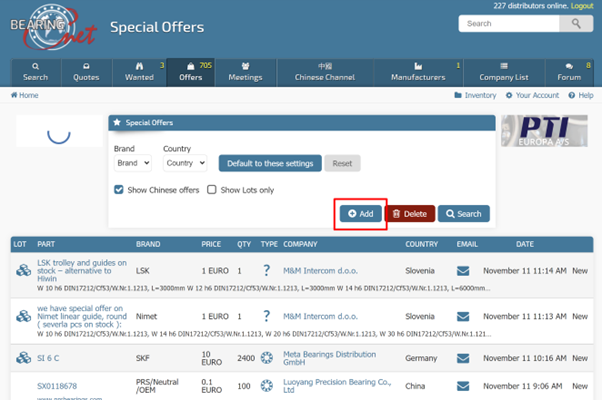This screenshot has width=602, height=400.
Task: Click the COUNTRY column header
Action: [x=422, y=244]
